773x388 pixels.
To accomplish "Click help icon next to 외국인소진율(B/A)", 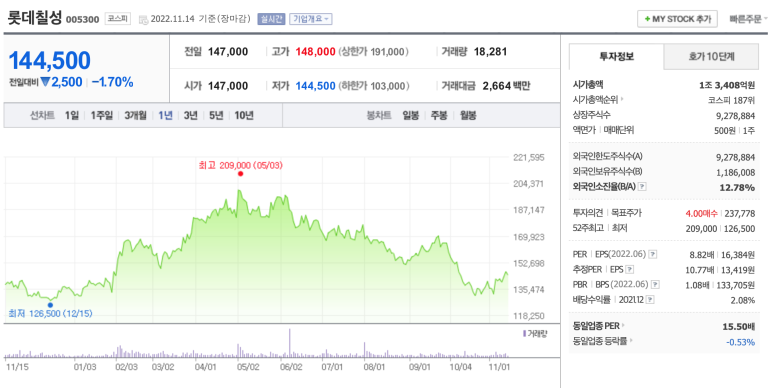I will tap(642, 187).
